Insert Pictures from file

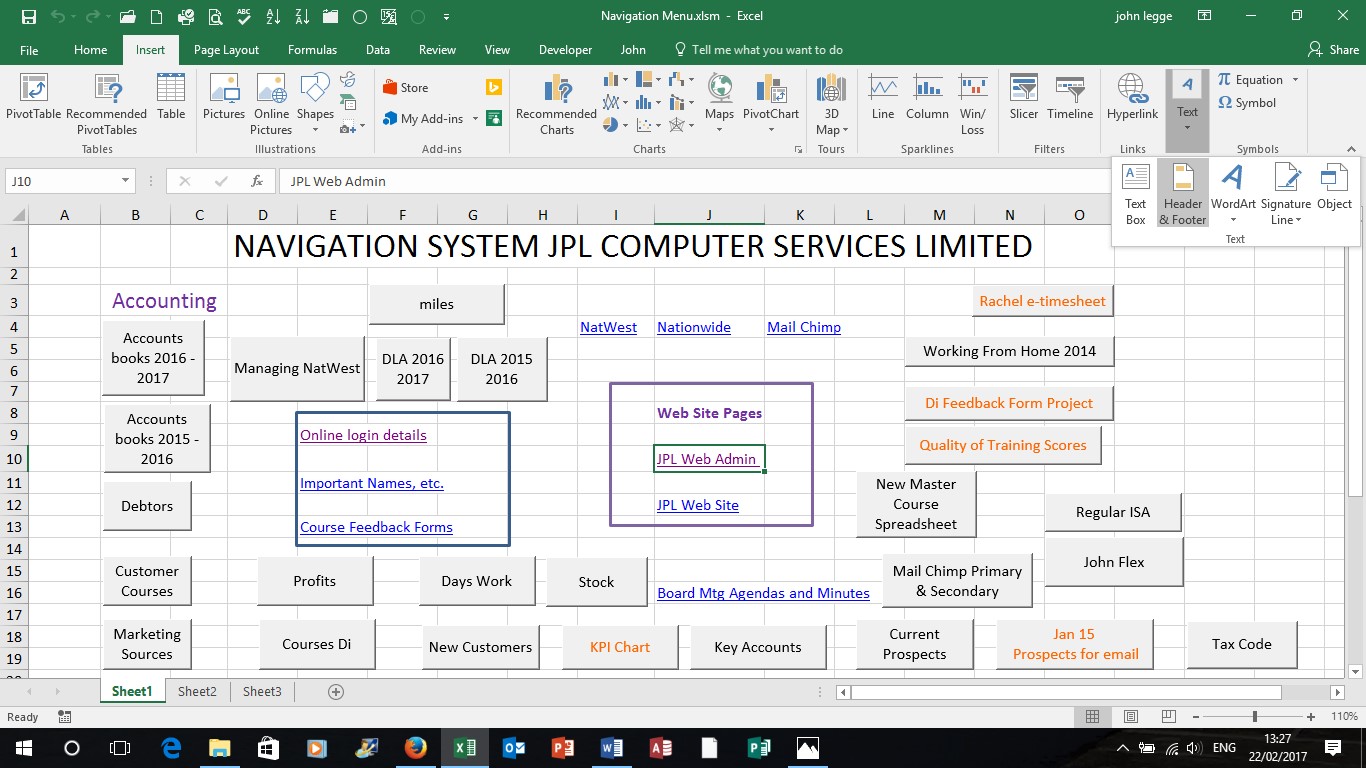pyautogui.click(x=224, y=98)
